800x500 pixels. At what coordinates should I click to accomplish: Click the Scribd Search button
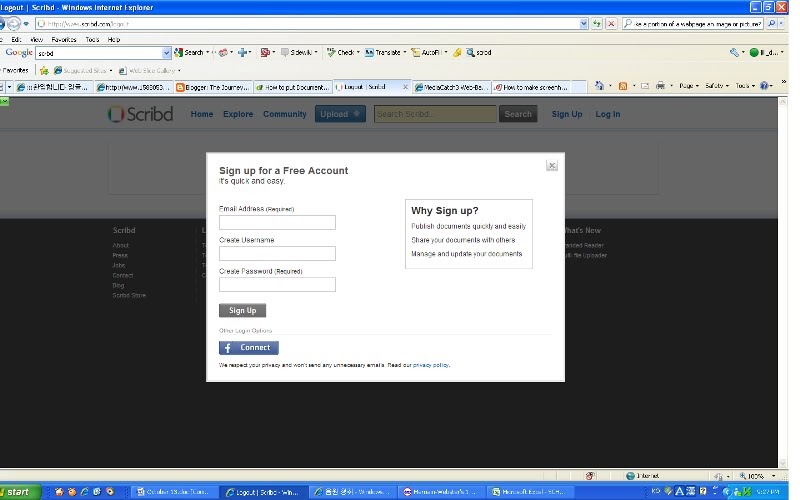pyautogui.click(x=518, y=114)
